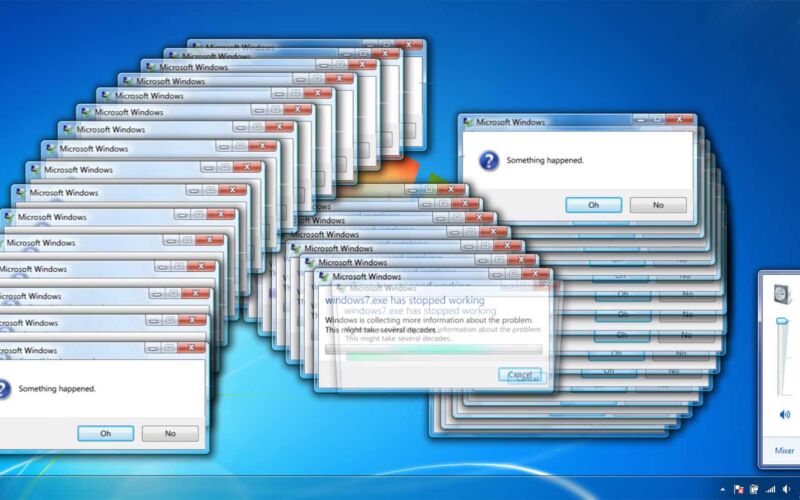
Task: Click the network signal bars tray icon
Action: (770, 489)
